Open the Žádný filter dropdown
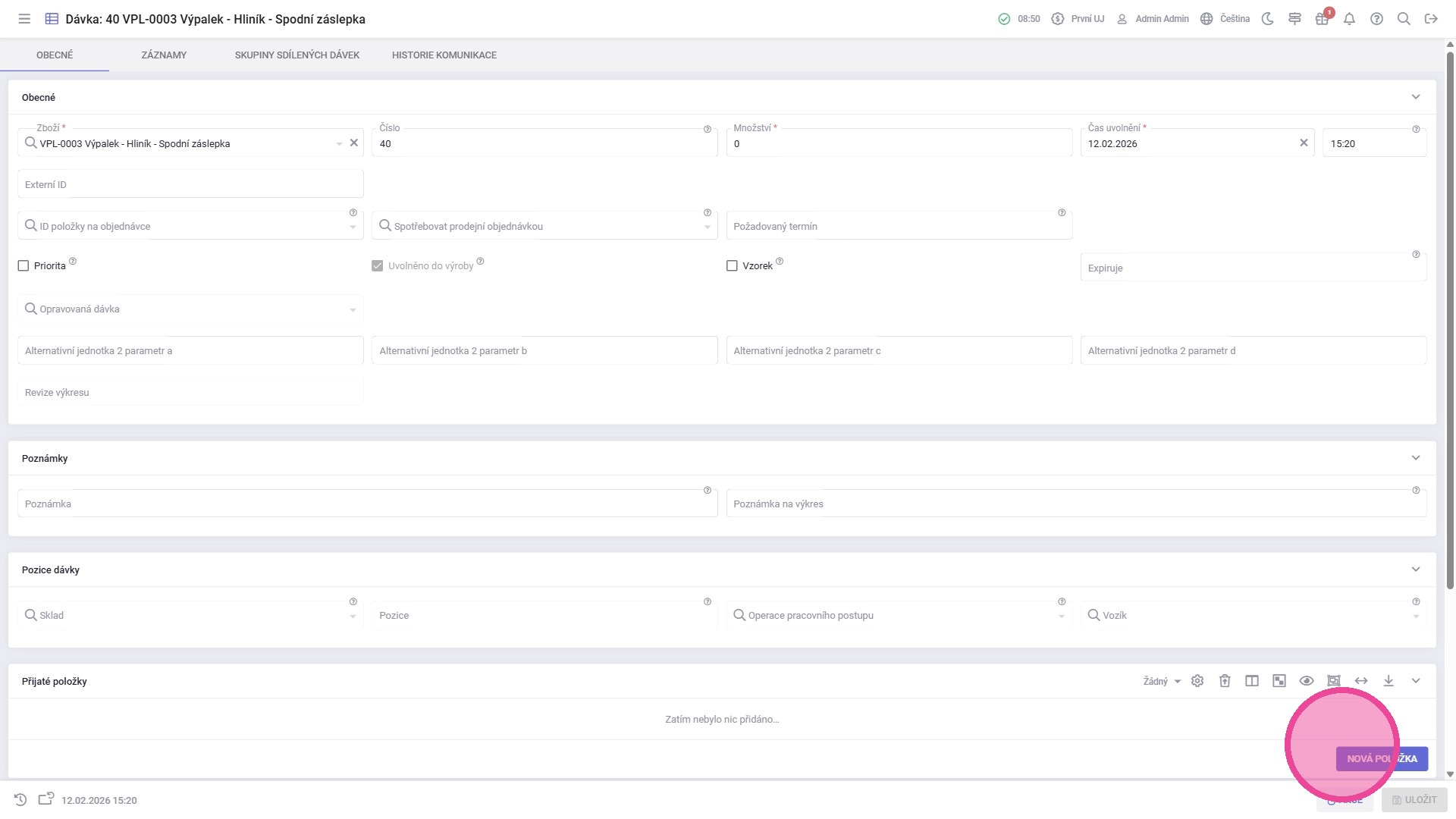1456x819 pixels. (1162, 681)
